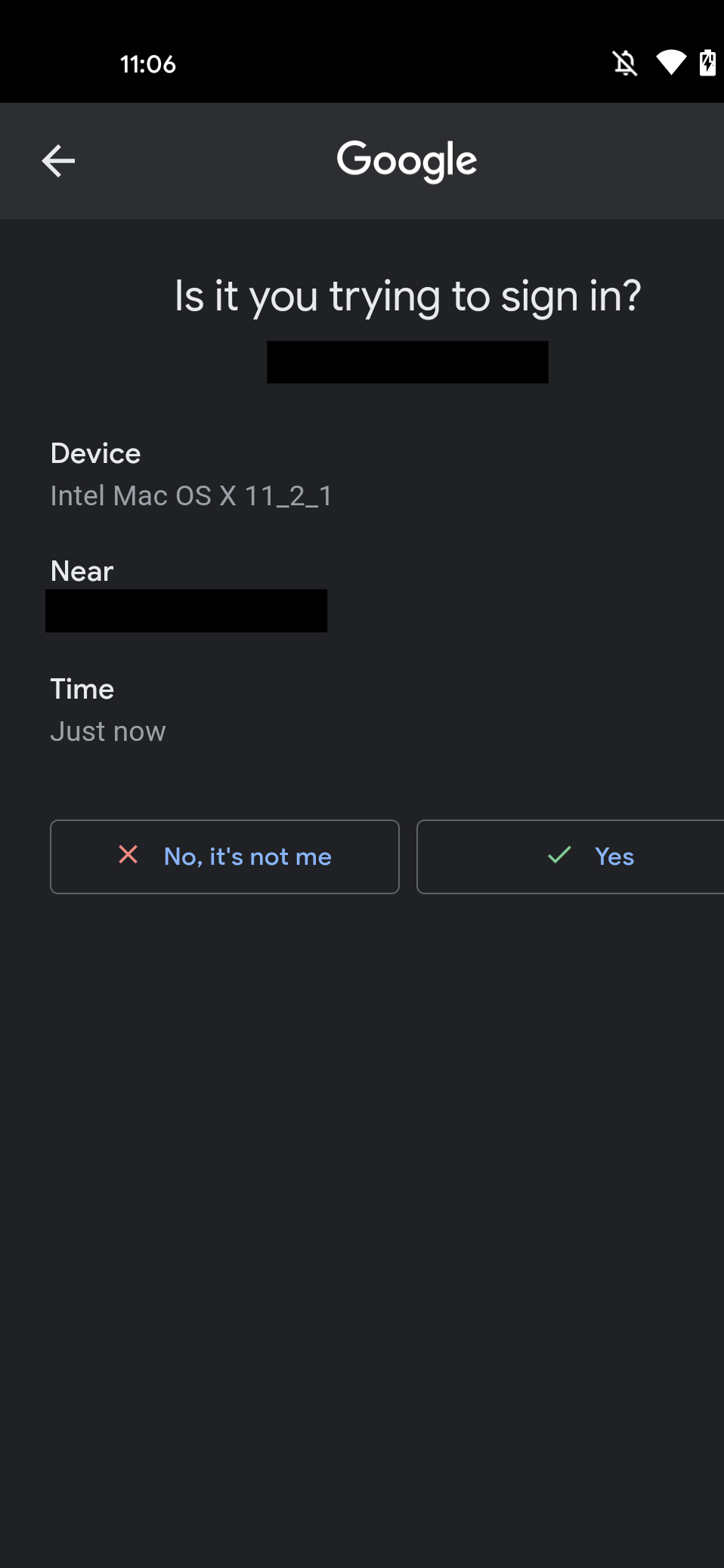Select the "Is it you trying to sign in?" heading
This screenshot has width=724, height=1568.
tap(408, 295)
